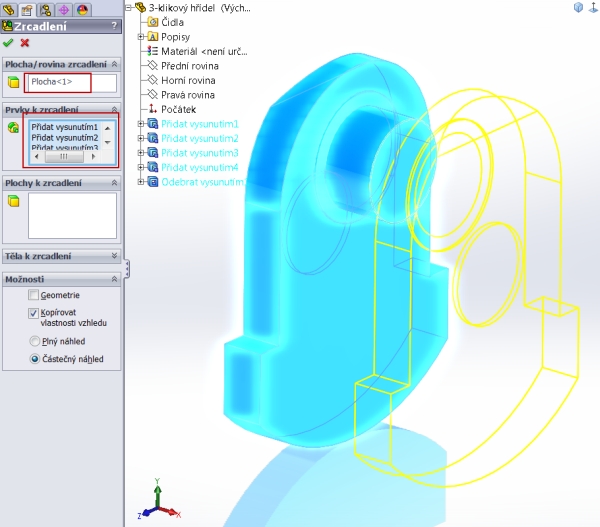
Task: Click the features to mirror icon
Action: (13, 127)
